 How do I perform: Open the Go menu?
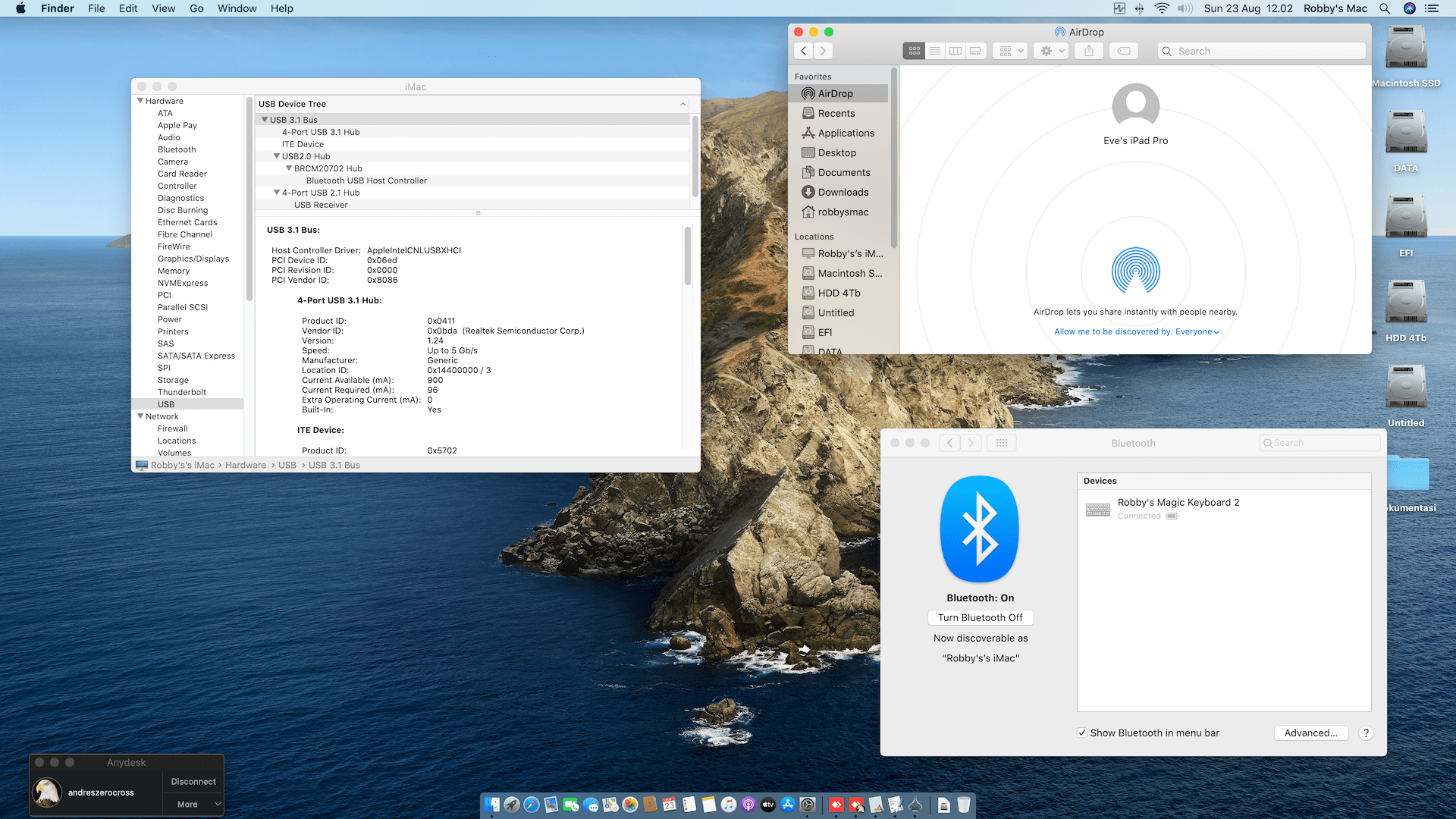(x=196, y=8)
